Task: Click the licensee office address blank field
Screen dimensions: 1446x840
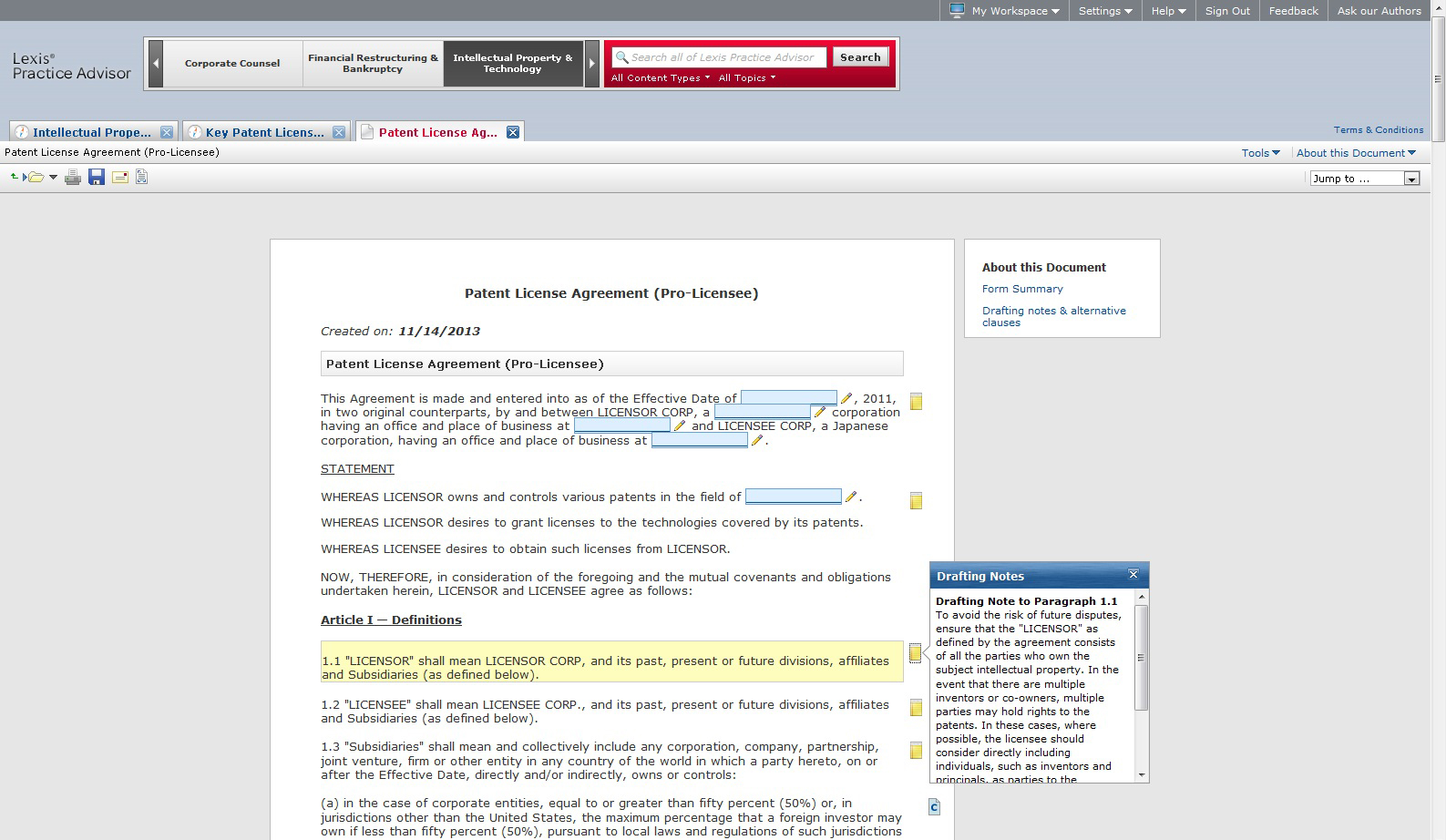Action: pyautogui.click(x=700, y=440)
